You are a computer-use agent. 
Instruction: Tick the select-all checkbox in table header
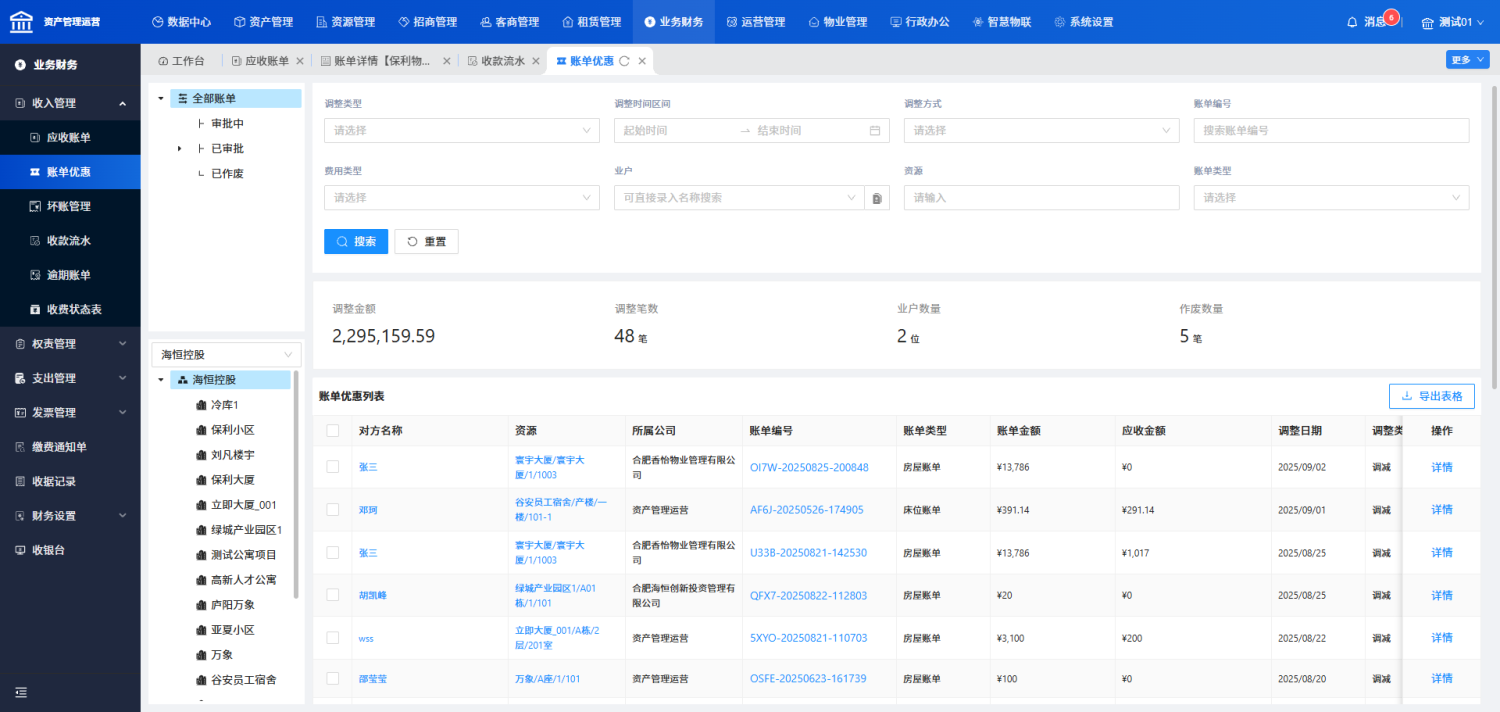[333, 430]
